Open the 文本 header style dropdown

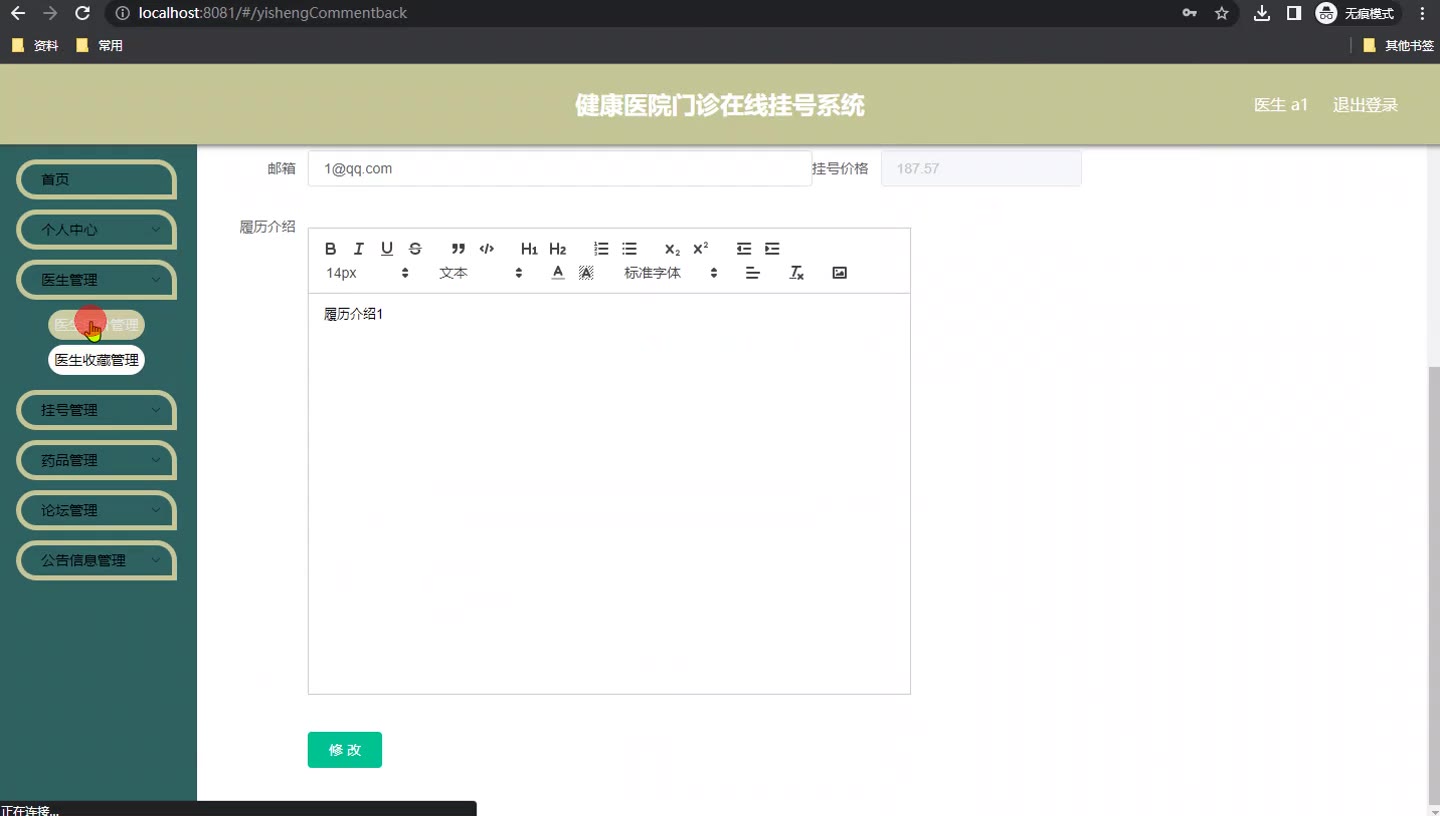click(480, 273)
